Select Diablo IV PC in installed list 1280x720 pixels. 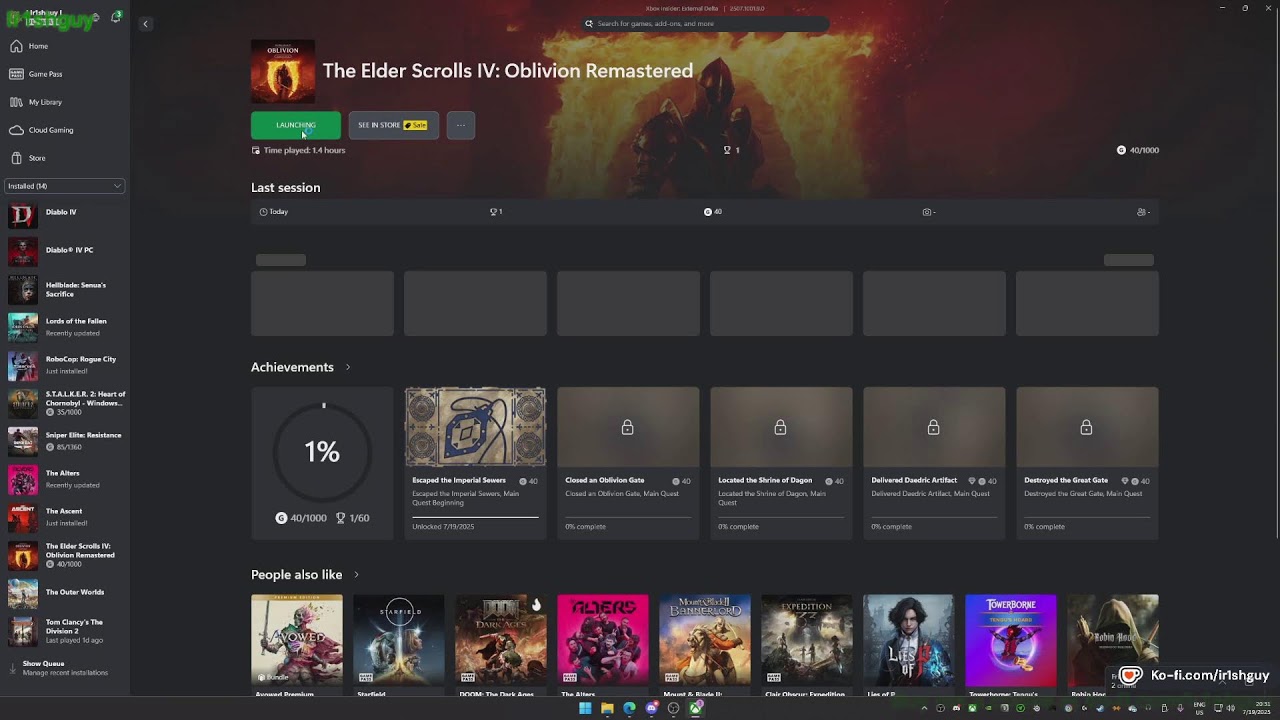pos(65,250)
